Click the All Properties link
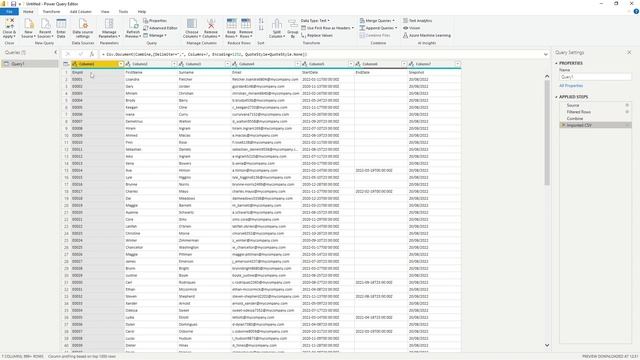Viewport: 640px width, 360px height. (x=571, y=86)
